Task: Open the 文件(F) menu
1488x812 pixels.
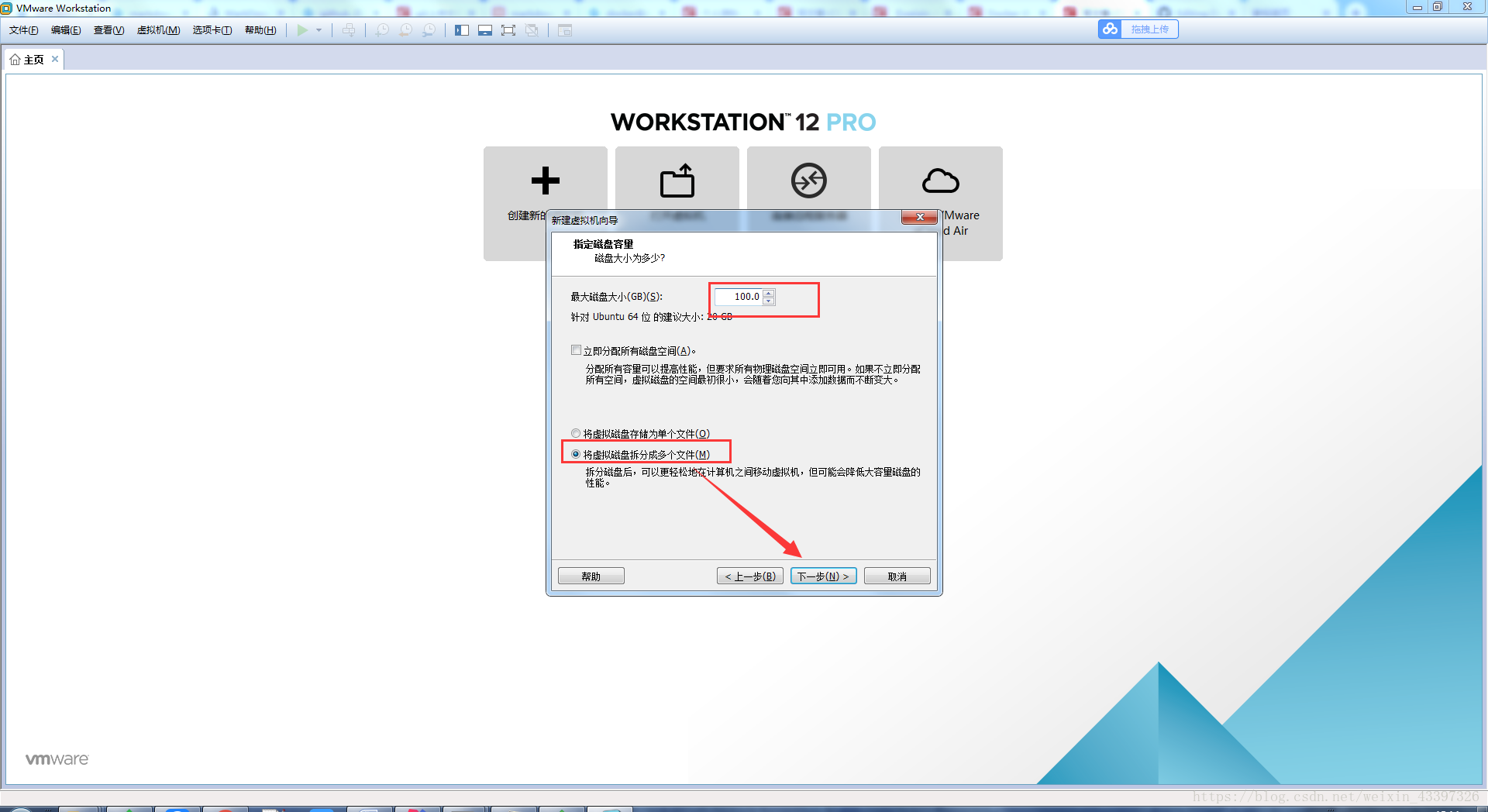Action: (24, 30)
